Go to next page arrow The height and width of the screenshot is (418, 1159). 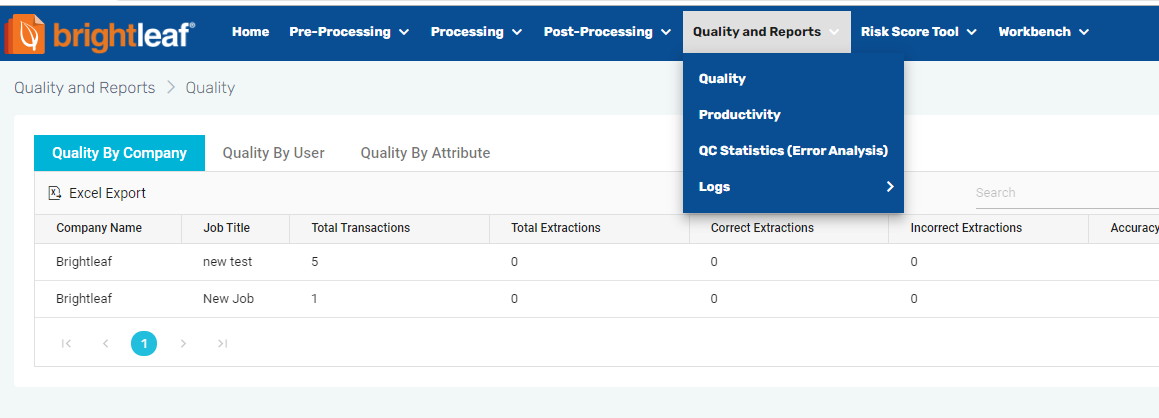click(183, 344)
